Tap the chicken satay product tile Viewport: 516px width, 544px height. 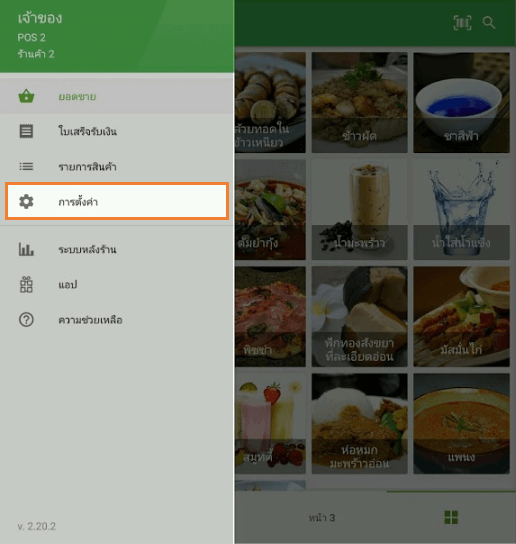point(462,316)
